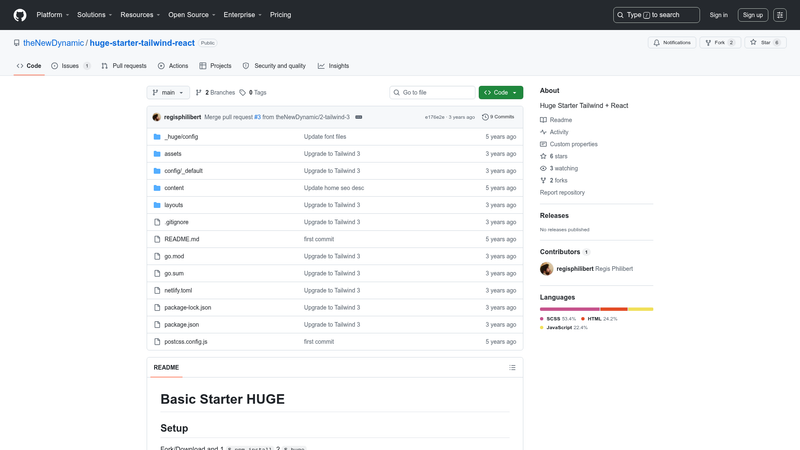Click the Custom properties icon
The height and width of the screenshot is (450, 800).
543,144
